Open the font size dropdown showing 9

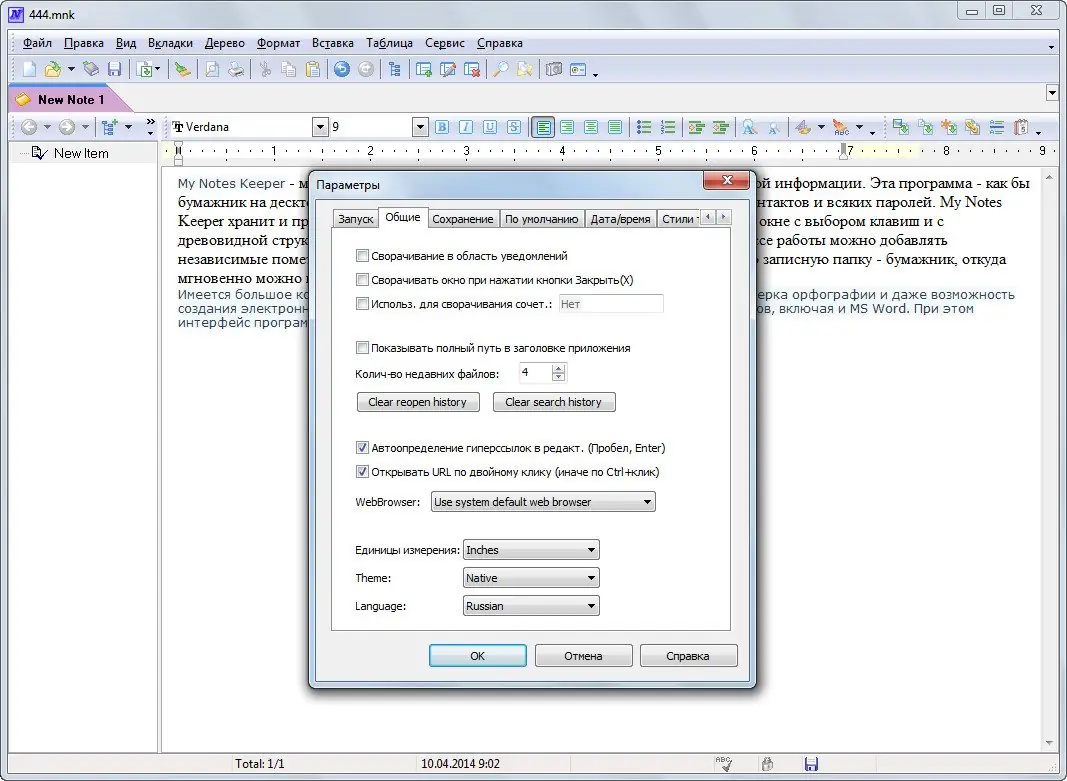tap(420, 127)
